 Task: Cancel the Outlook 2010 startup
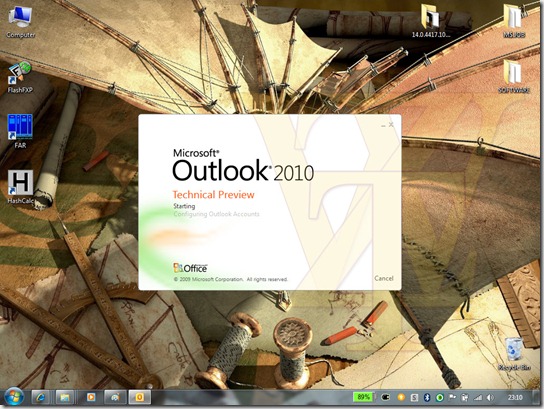coord(384,278)
